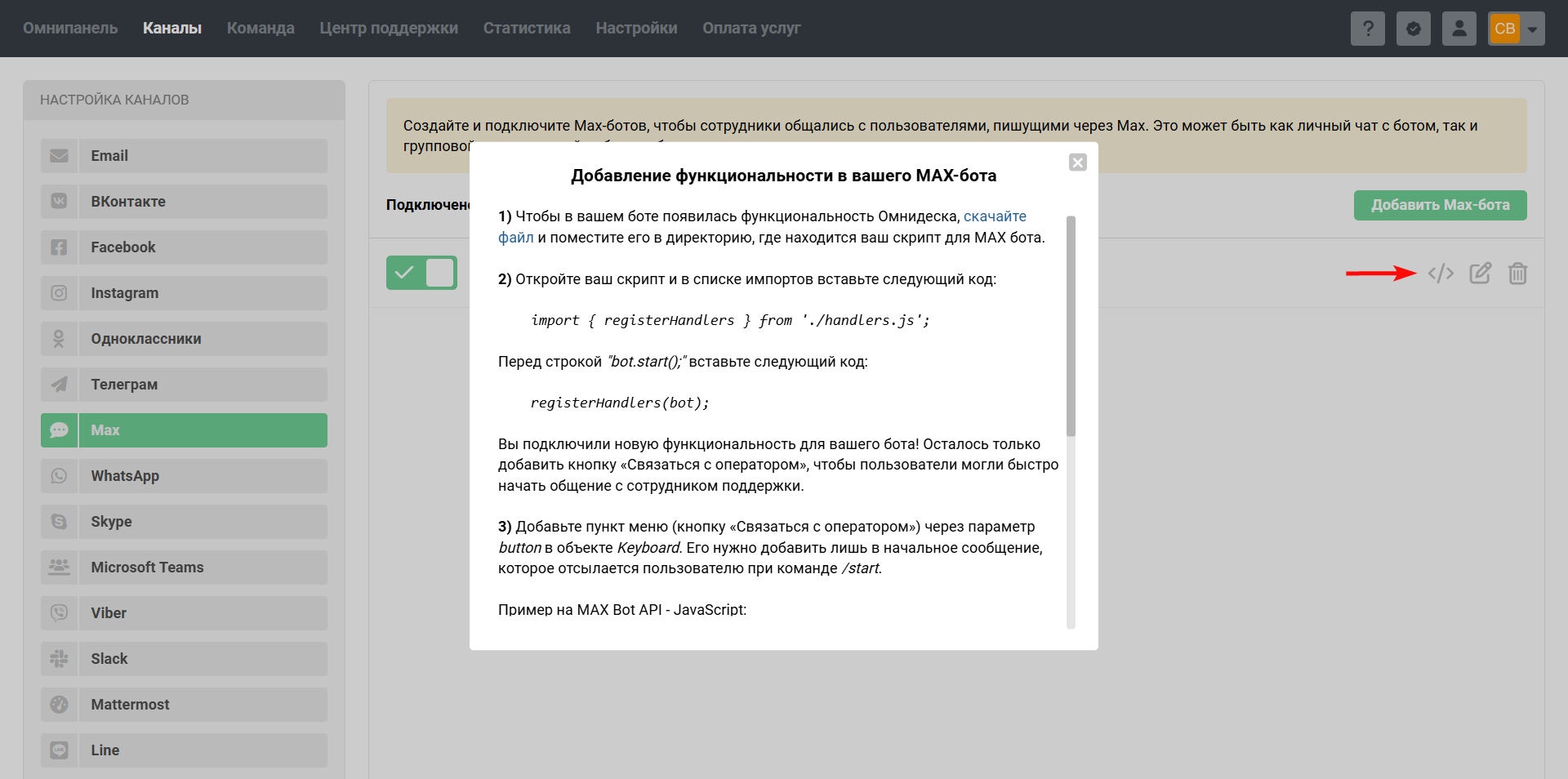Open the Команда menu item
Screen dimensions: 1568x779
pos(261,29)
